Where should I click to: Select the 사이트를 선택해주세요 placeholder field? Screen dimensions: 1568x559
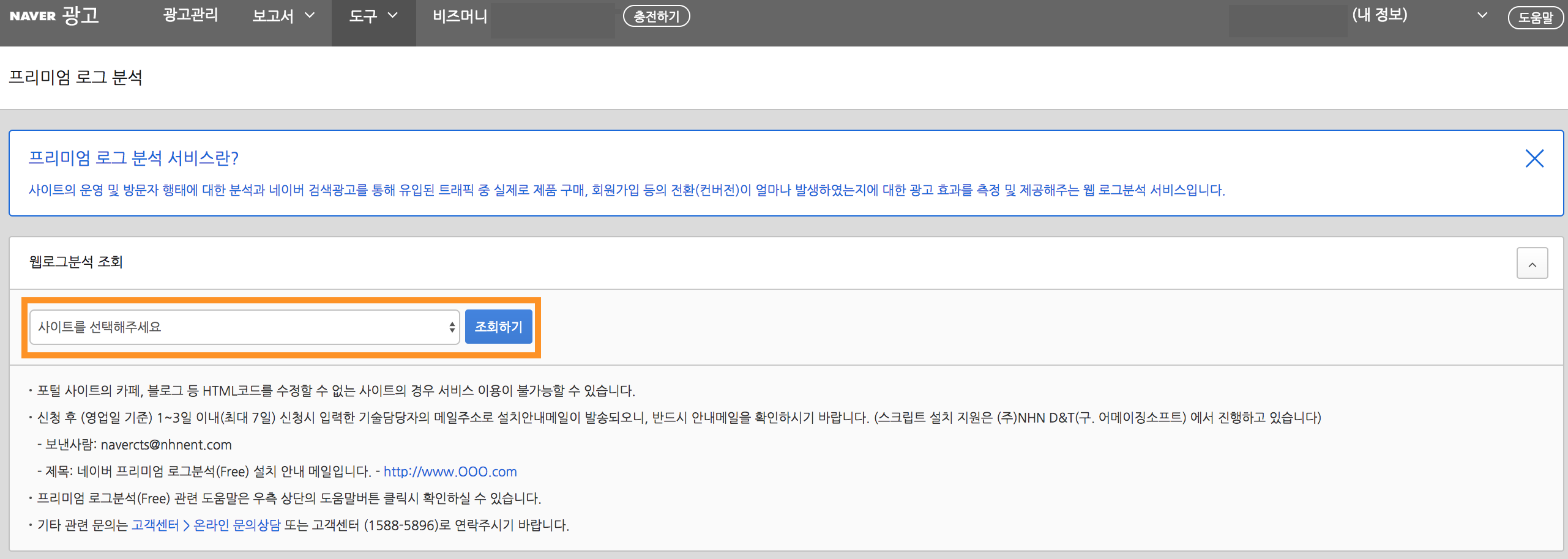(x=184, y=327)
